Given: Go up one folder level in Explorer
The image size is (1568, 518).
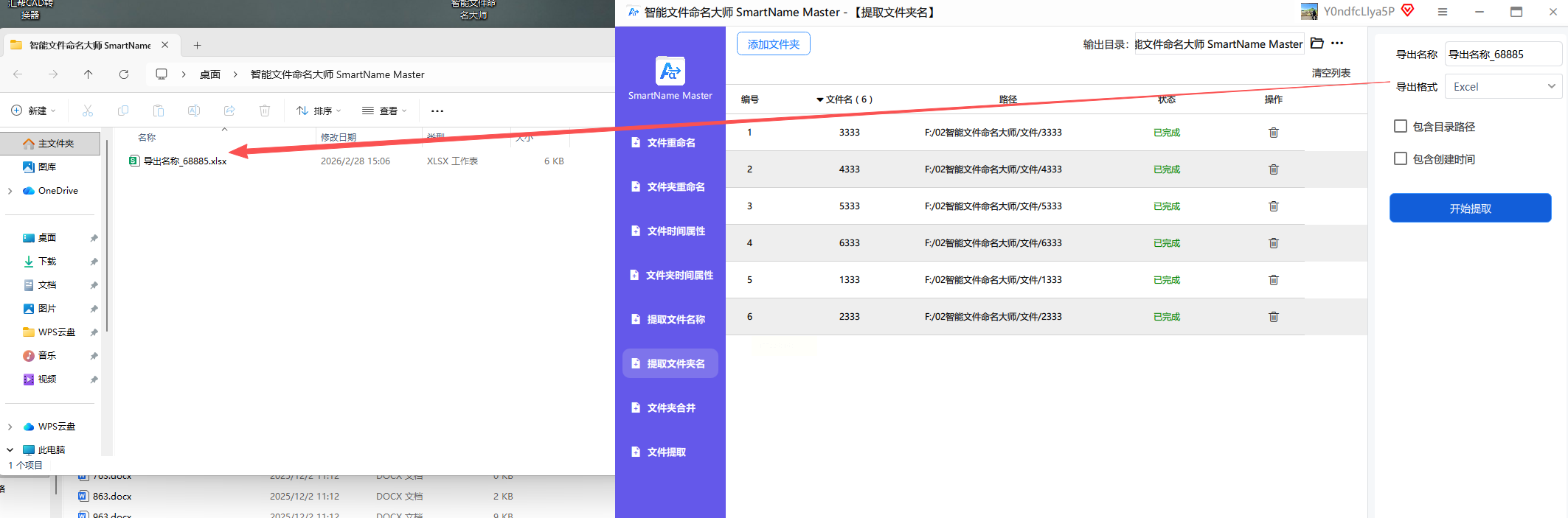Looking at the screenshot, I should [x=89, y=74].
